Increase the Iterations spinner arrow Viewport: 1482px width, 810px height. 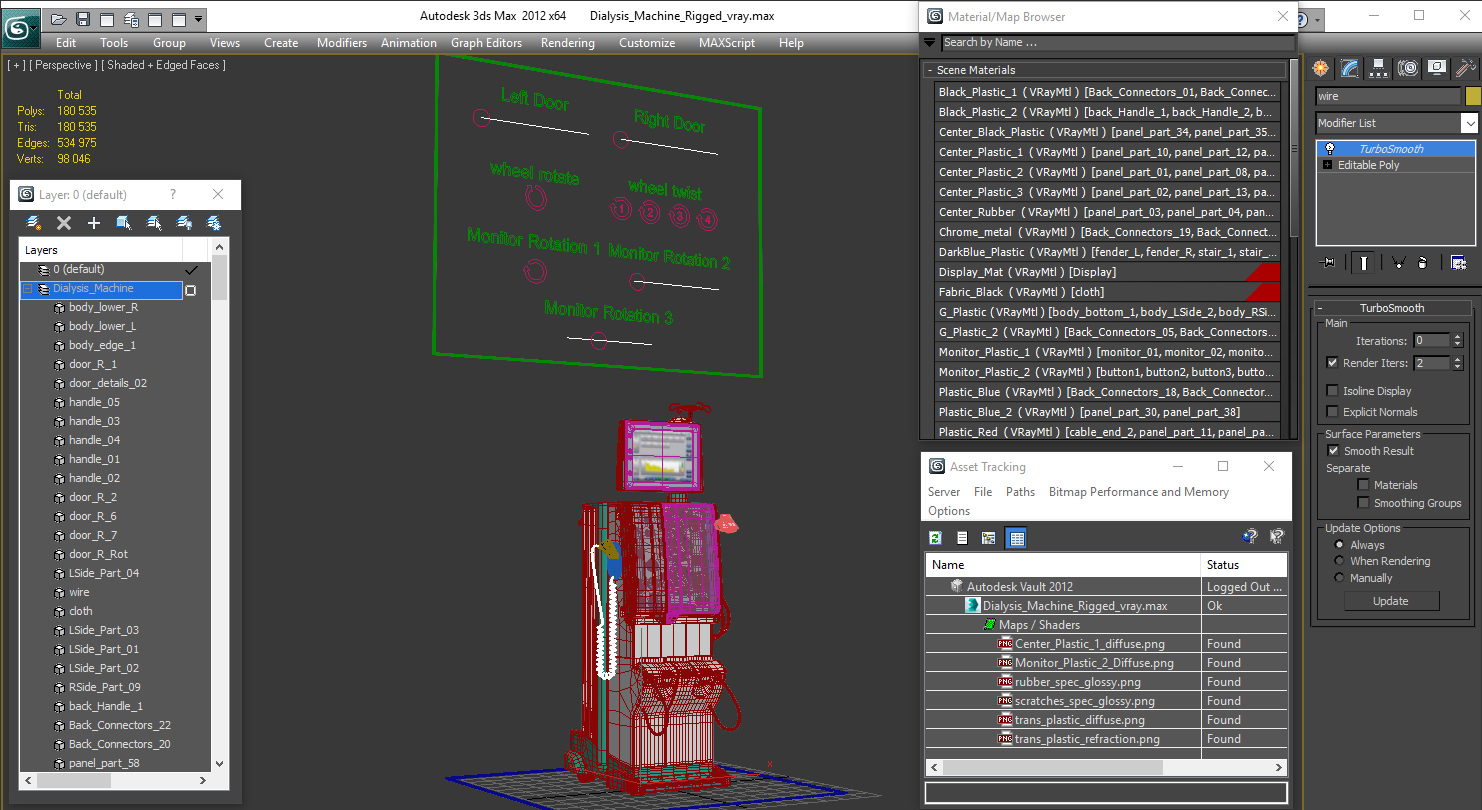coord(1457,337)
